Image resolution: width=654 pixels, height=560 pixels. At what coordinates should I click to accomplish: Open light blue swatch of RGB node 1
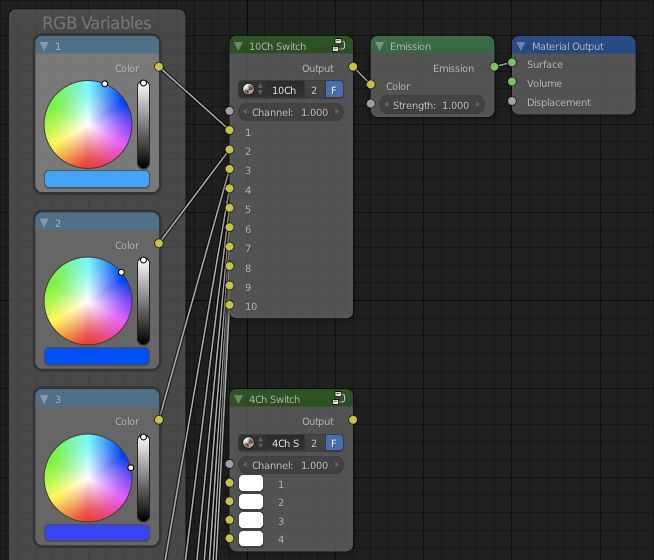[x=97, y=179]
